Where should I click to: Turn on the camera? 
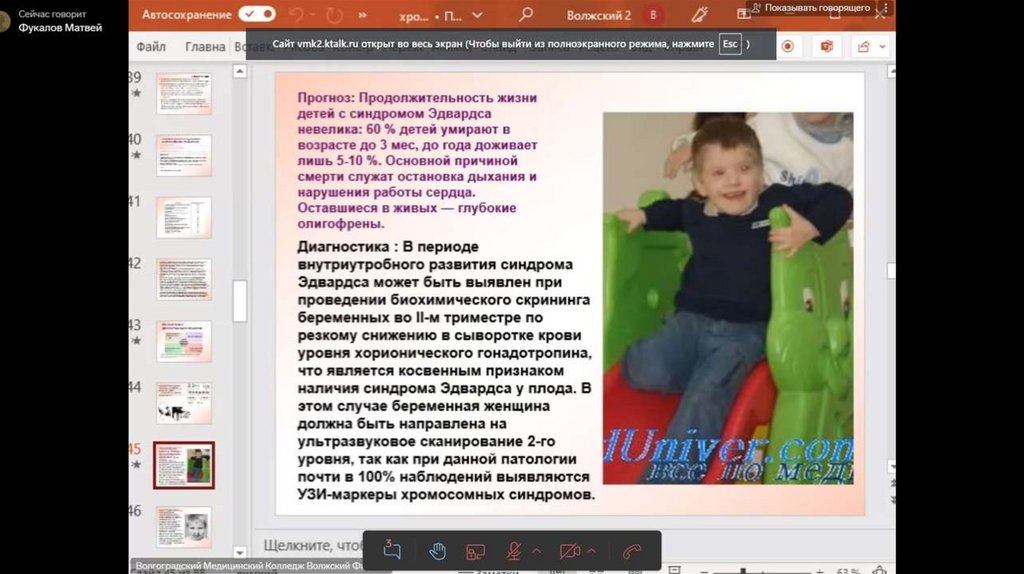570,551
